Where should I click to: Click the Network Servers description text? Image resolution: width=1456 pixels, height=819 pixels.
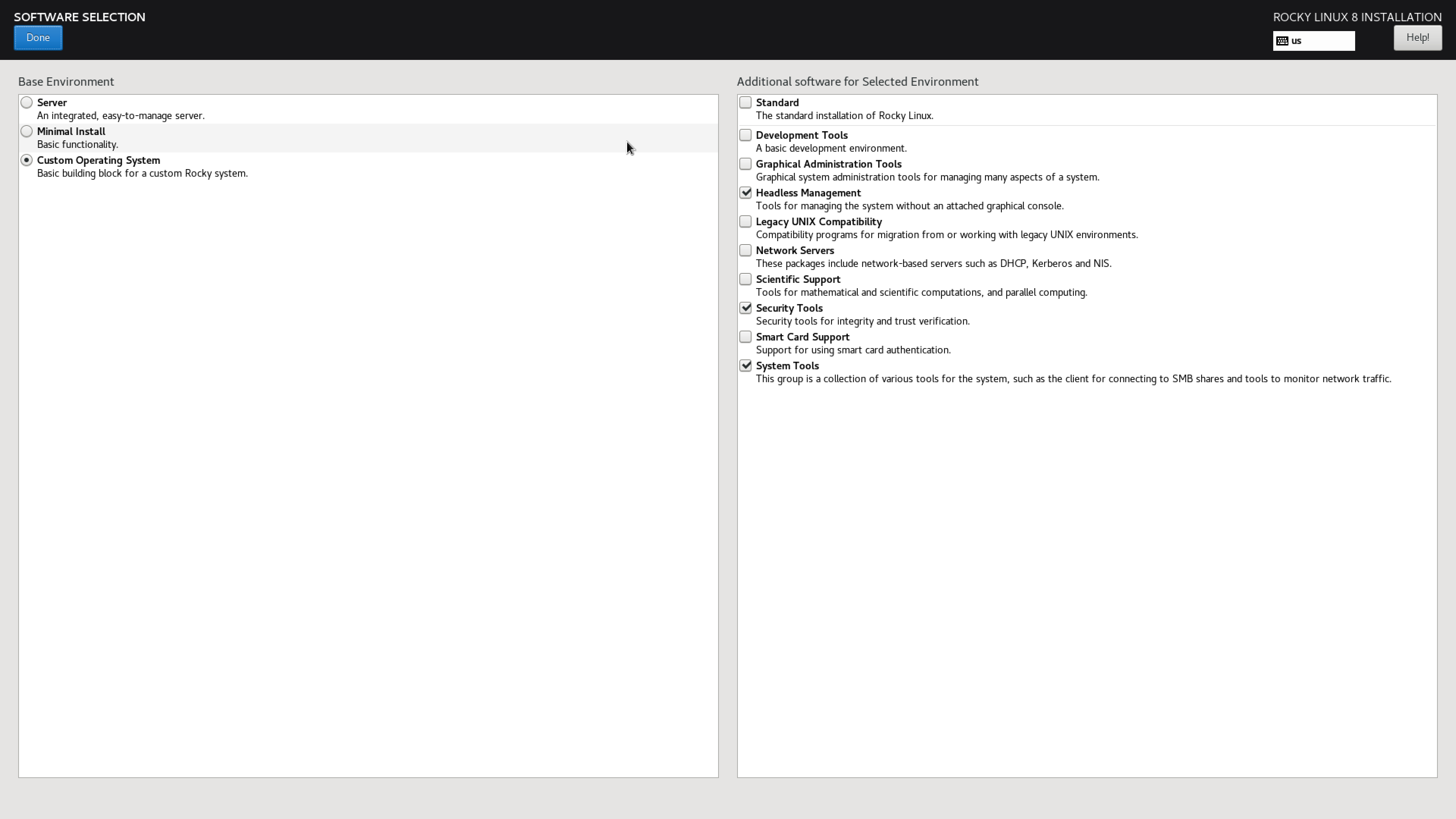pyautogui.click(x=933, y=264)
